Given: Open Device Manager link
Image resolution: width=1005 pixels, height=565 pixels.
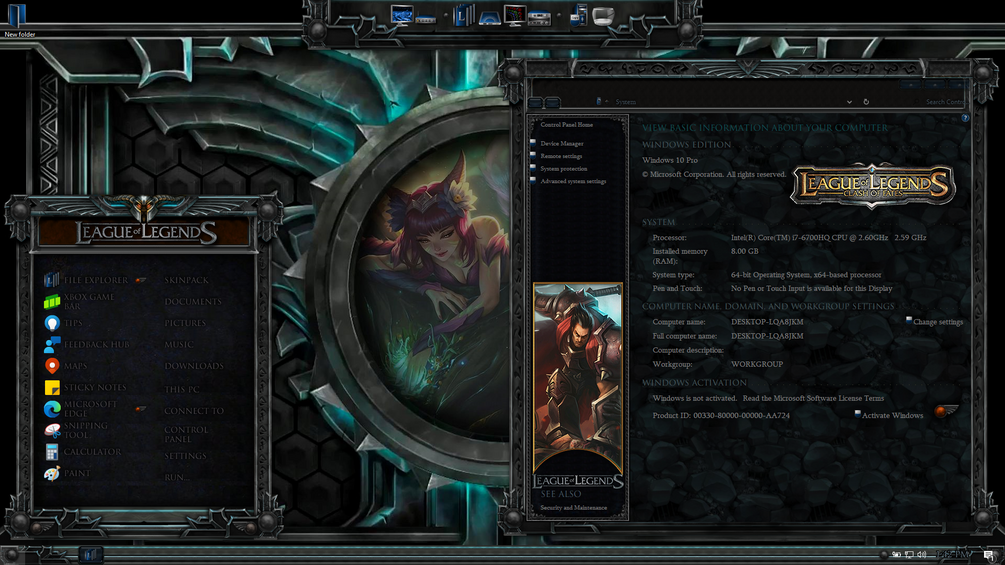Looking at the screenshot, I should tap(561, 143).
